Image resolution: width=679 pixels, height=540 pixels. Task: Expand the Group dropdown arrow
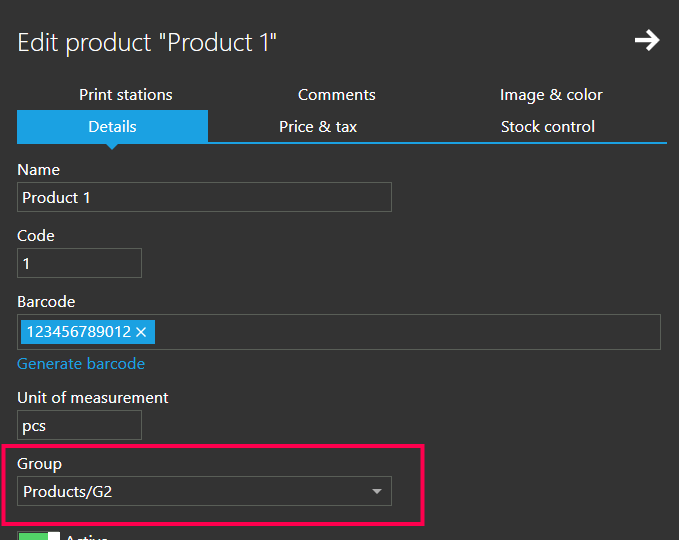point(377,491)
